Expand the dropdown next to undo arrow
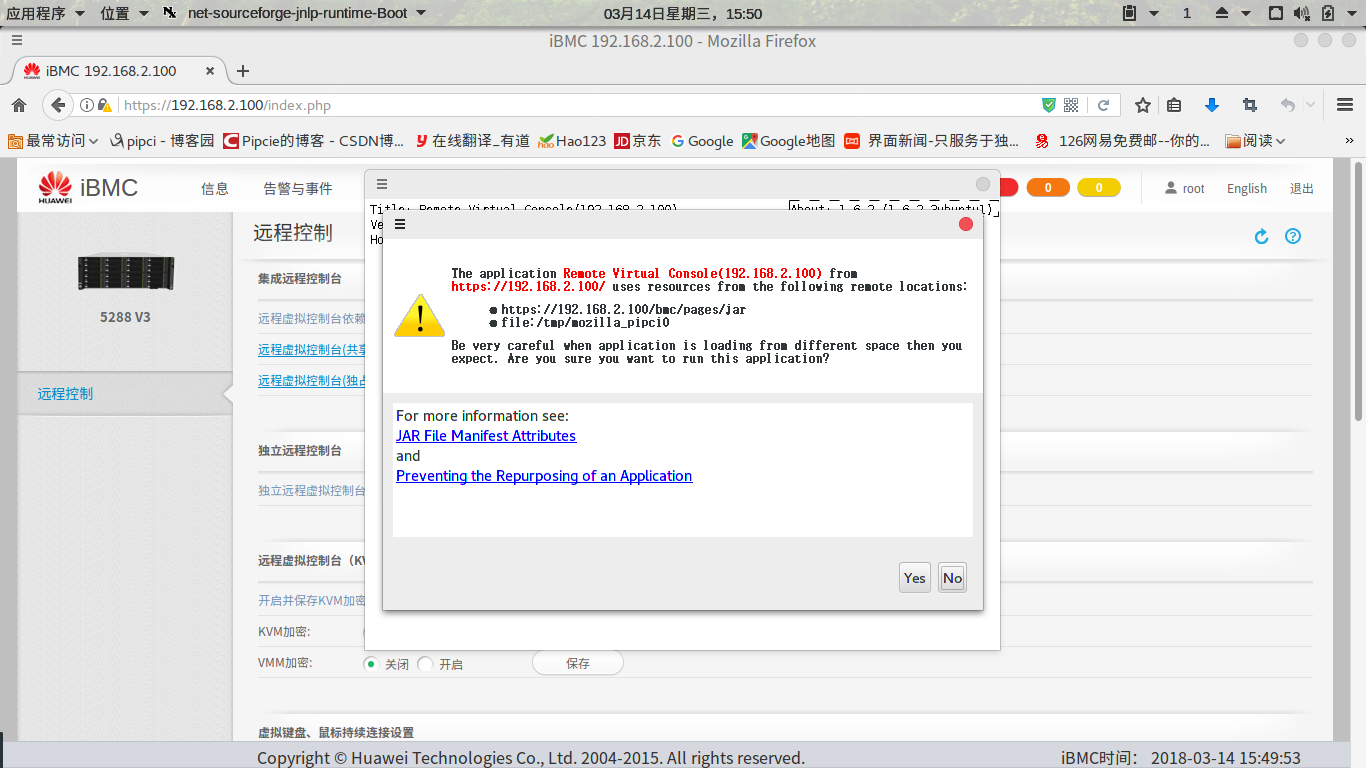The image size is (1366, 768). click(1310, 105)
